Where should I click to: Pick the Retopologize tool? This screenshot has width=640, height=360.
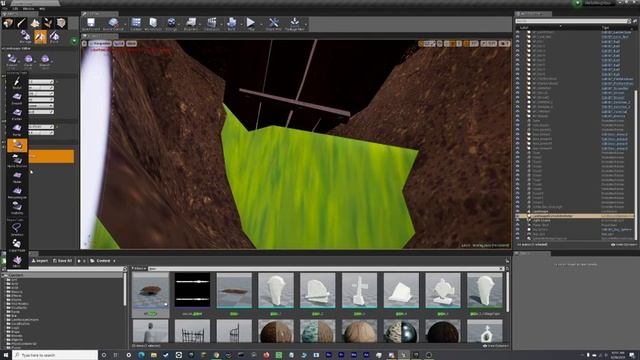click(x=17, y=192)
